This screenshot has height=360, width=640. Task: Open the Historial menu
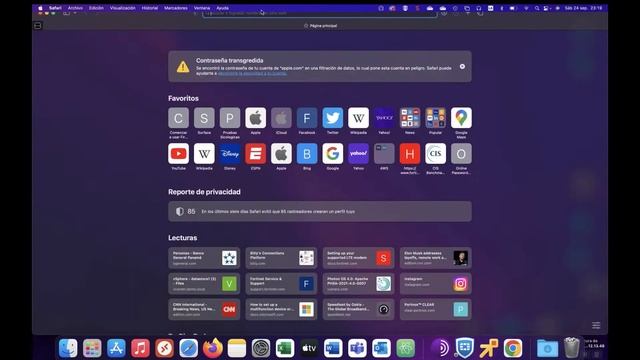(x=150, y=8)
